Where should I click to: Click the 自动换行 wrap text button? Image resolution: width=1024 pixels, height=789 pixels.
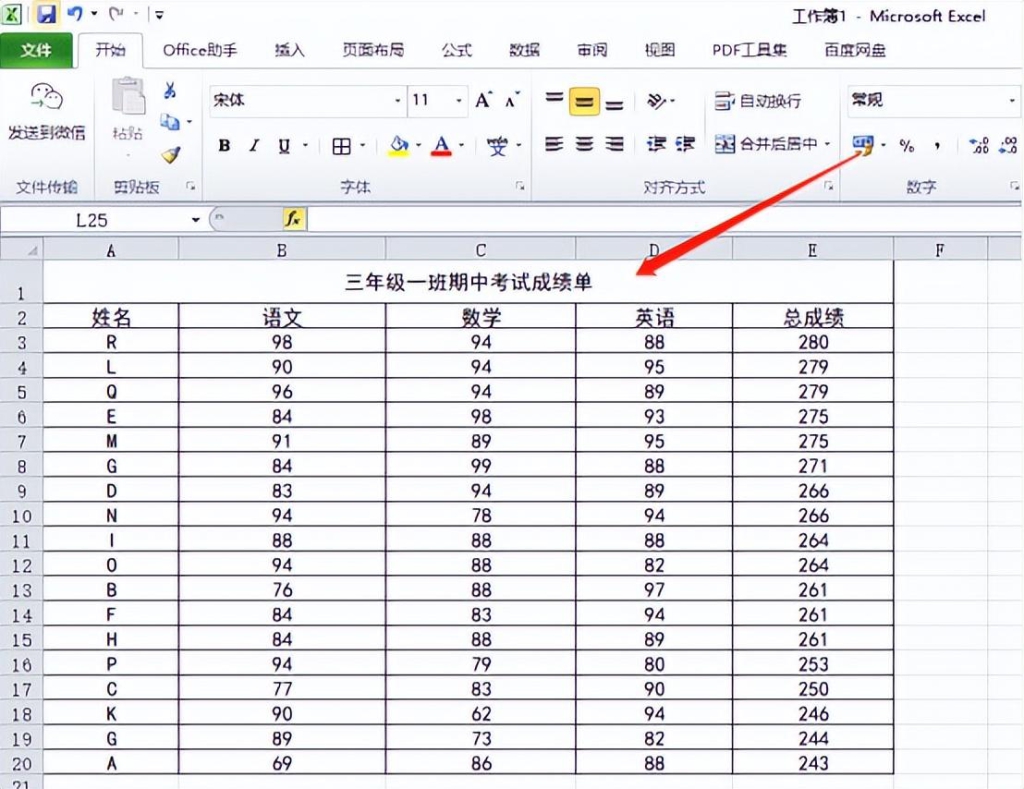(x=758, y=101)
